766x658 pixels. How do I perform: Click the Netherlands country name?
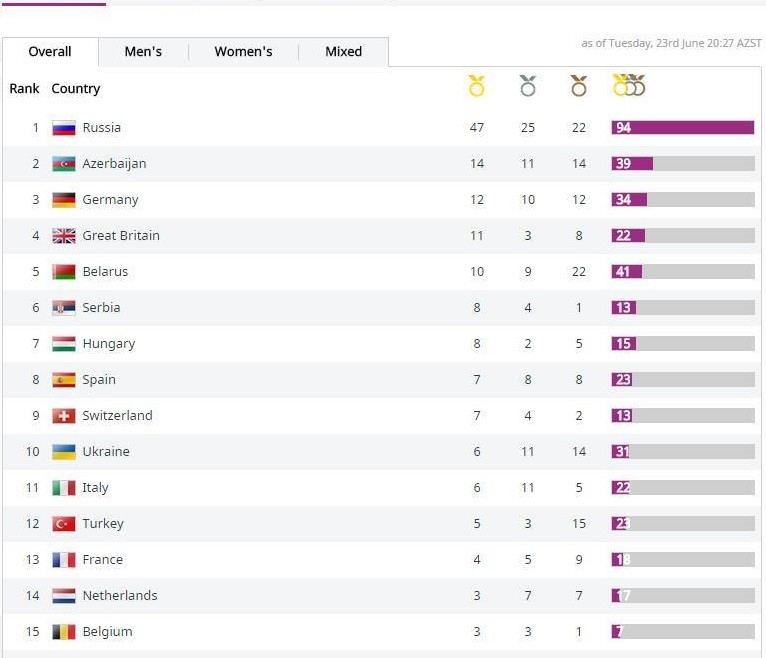(x=120, y=596)
